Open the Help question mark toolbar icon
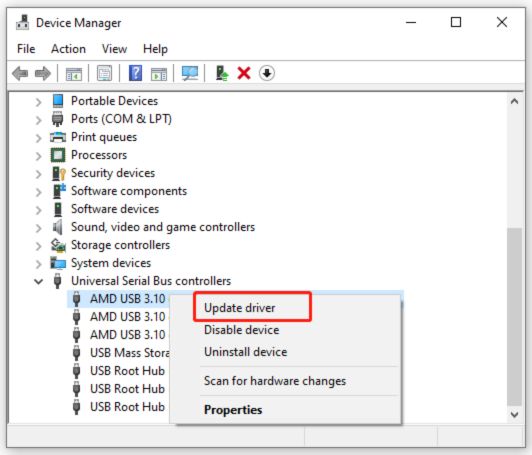Viewport: 532px width, 455px height. (135, 73)
